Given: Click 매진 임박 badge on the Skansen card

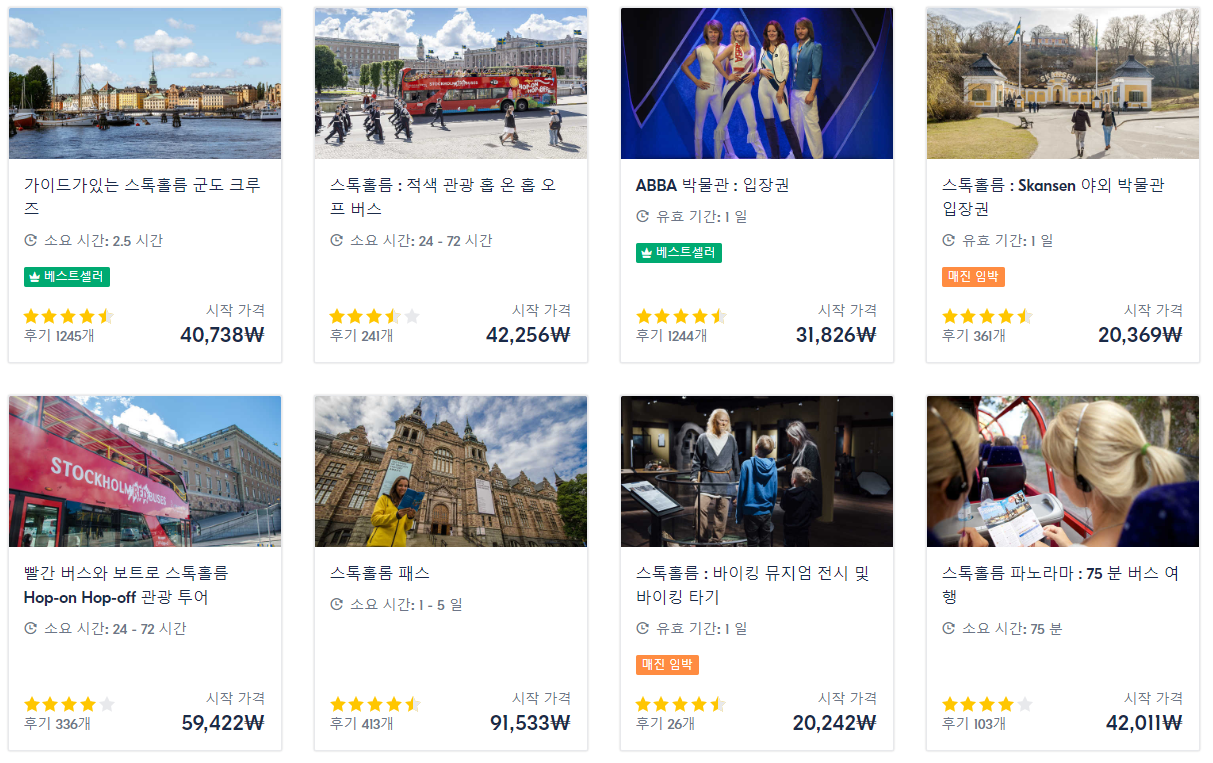Looking at the screenshot, I should (x=973, y=277).
